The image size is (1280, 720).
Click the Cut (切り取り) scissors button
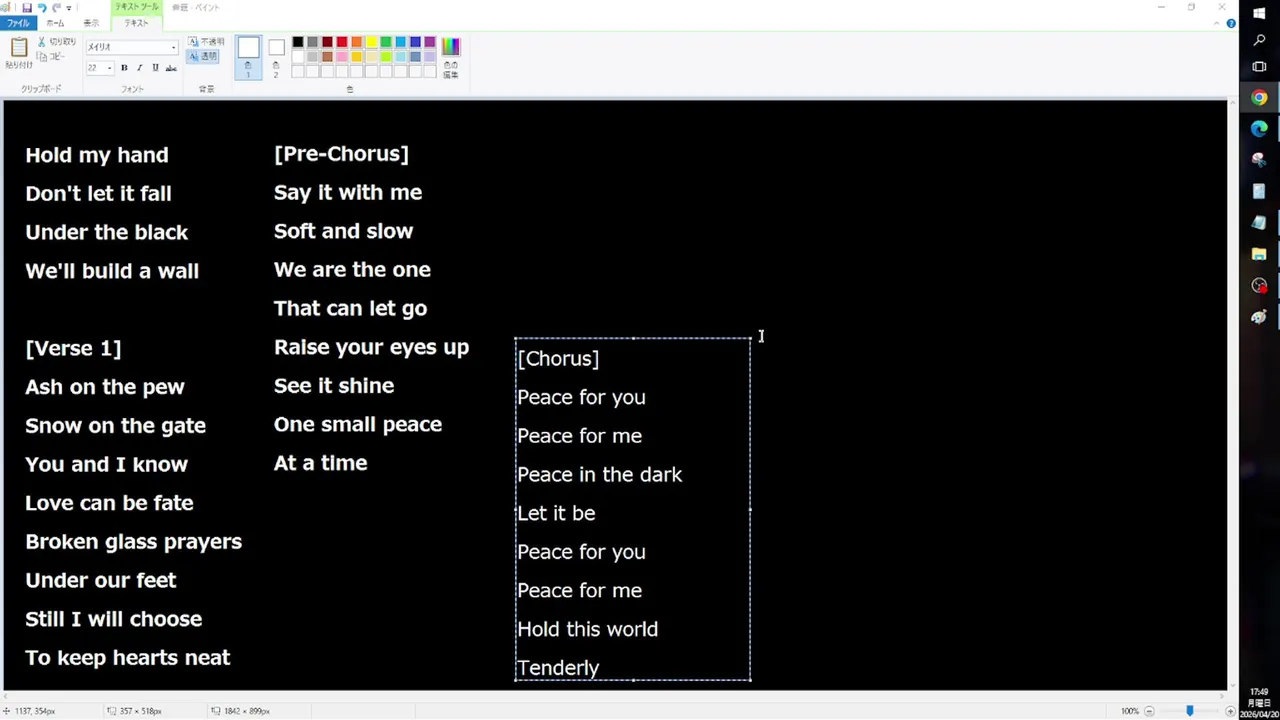click(56, 42)
